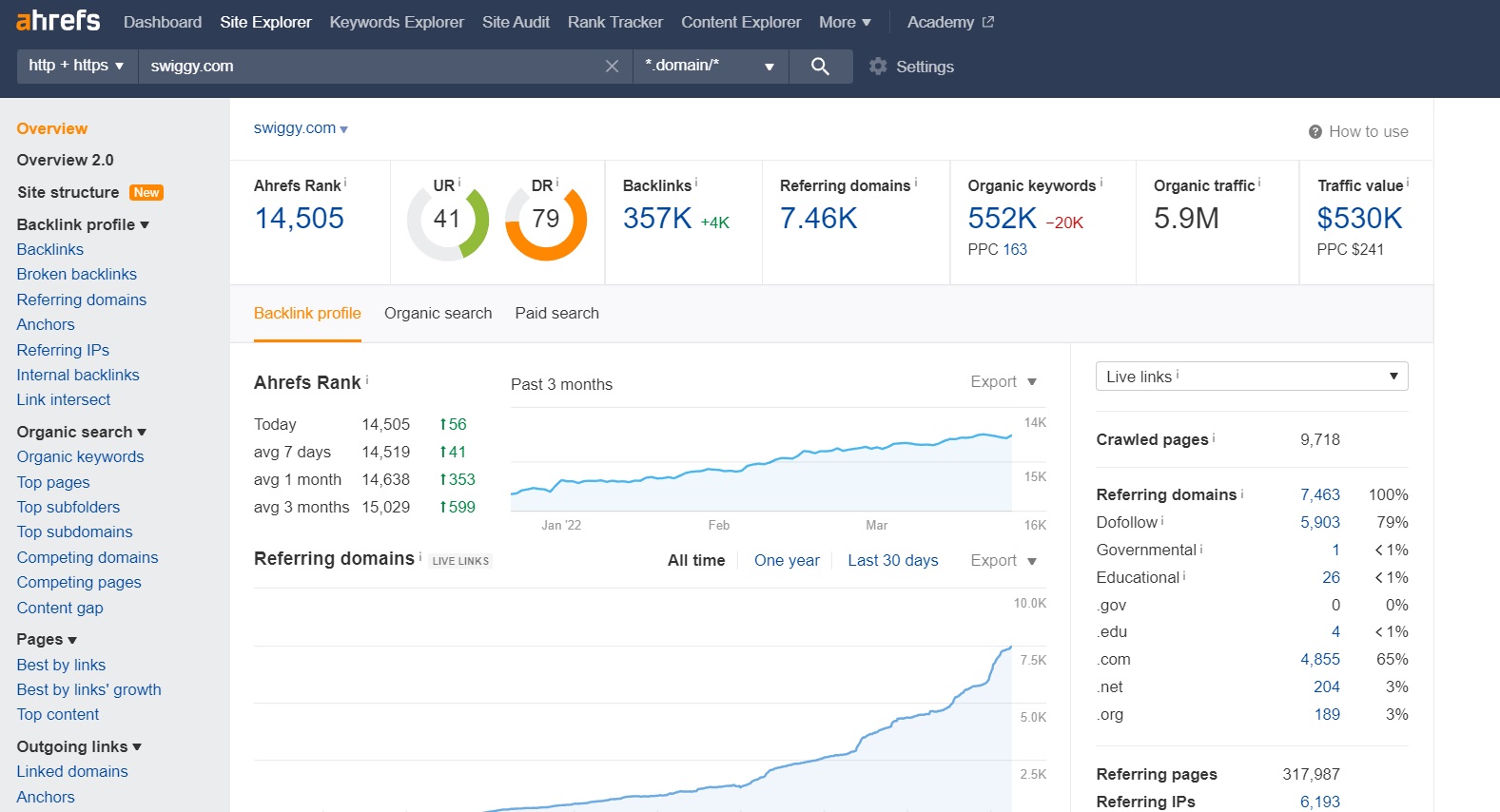Open the Live links dropdown
This screenshot has width=1500, height=812.
click(x=1252, y=377)
